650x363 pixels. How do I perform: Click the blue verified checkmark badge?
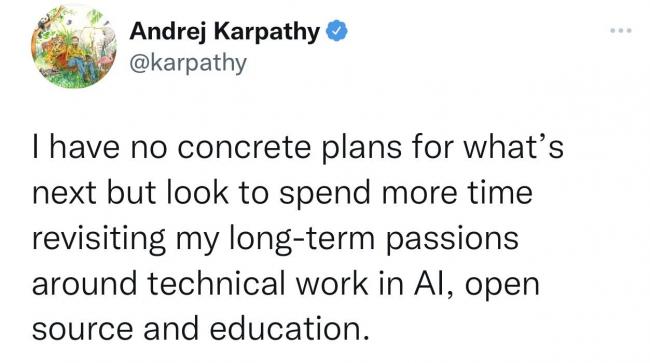pos(337,31)
